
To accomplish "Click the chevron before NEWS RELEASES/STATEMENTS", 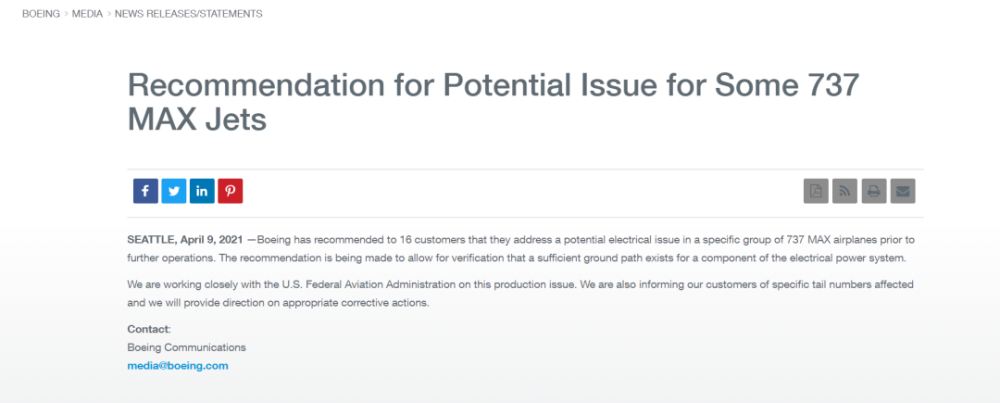I will click(x=108, y=13).
